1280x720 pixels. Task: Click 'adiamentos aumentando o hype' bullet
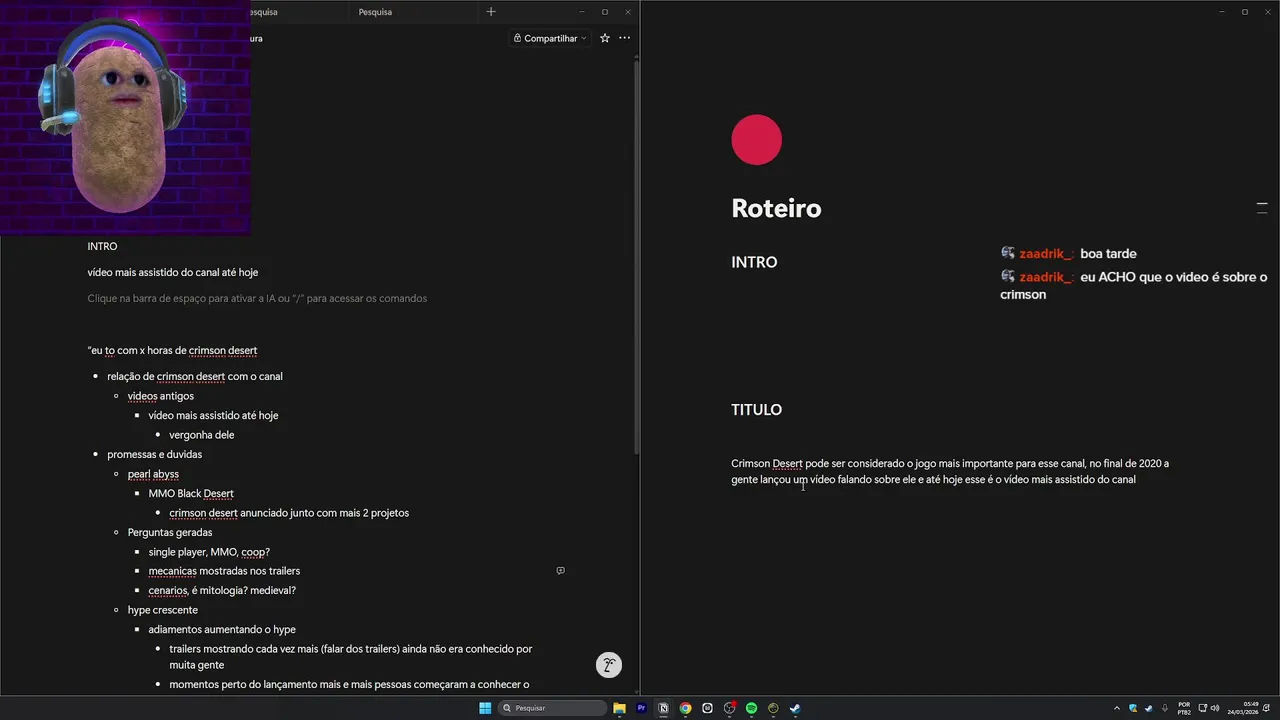pos(222,630)
